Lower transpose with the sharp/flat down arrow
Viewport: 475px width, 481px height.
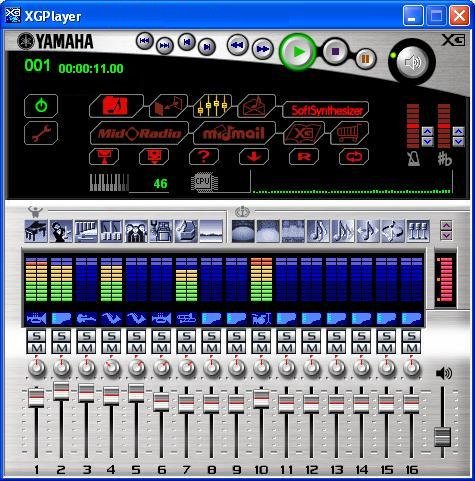click(458, 142)
